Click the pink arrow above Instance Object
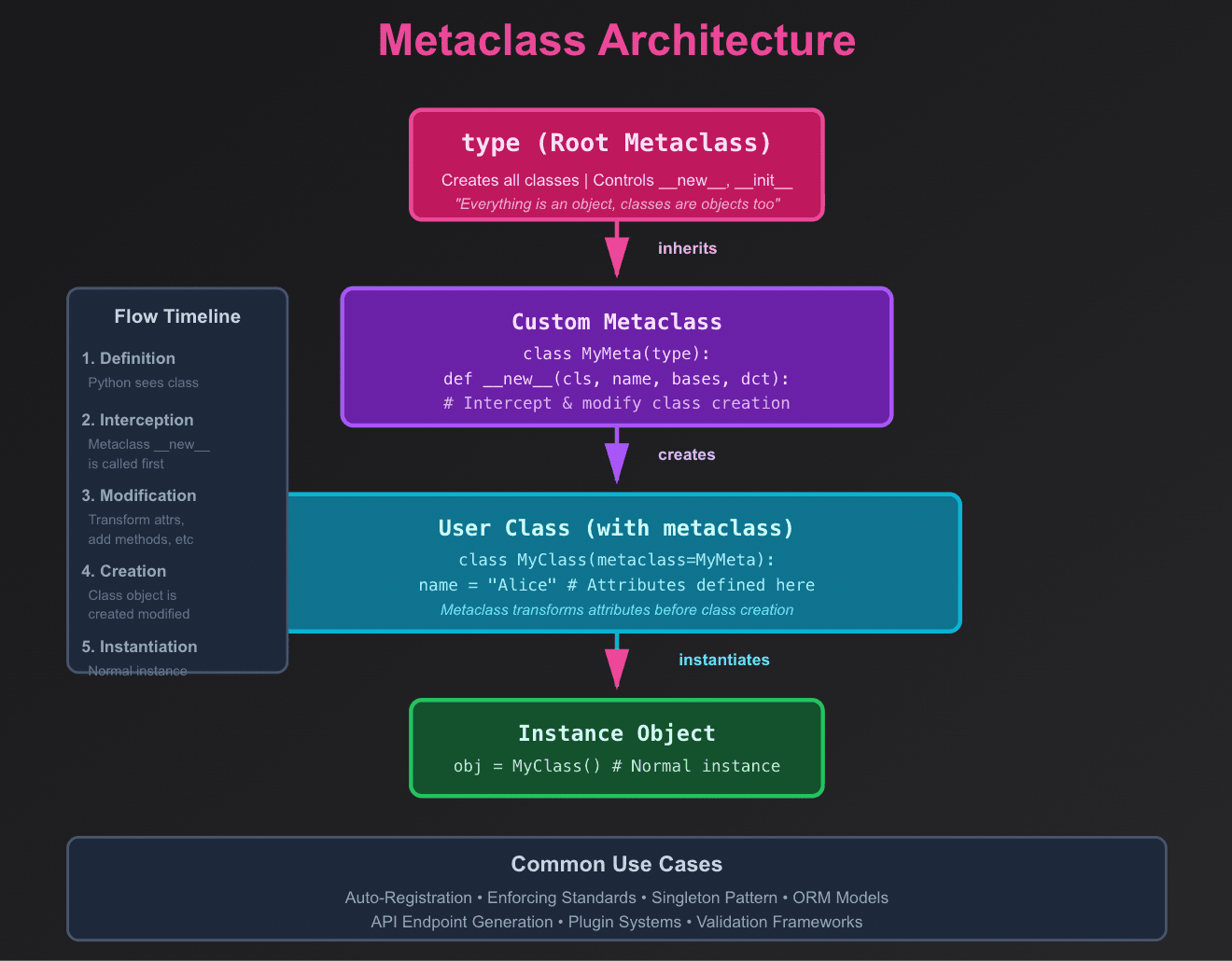 click(617, 663)
